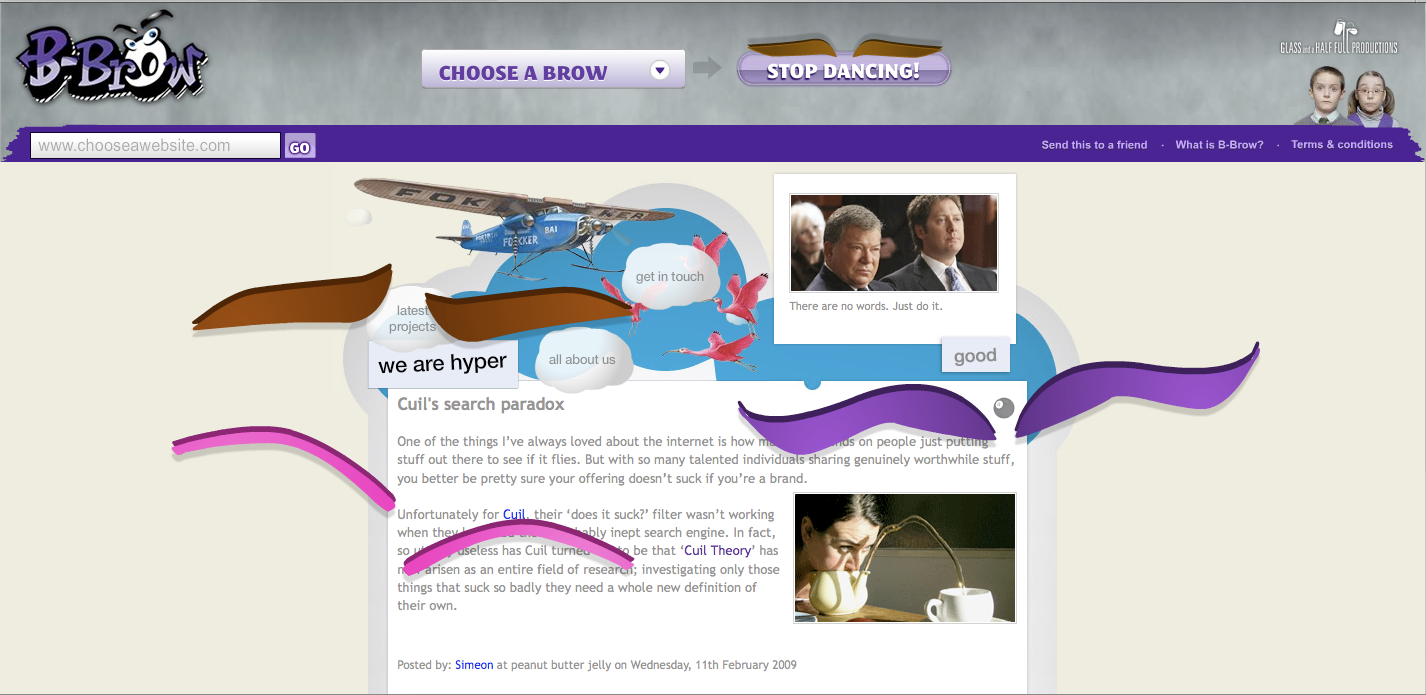Select the all about us cloud
Image resolution: width=1426 pixels, height=695 pixels.
coord(582,360)
